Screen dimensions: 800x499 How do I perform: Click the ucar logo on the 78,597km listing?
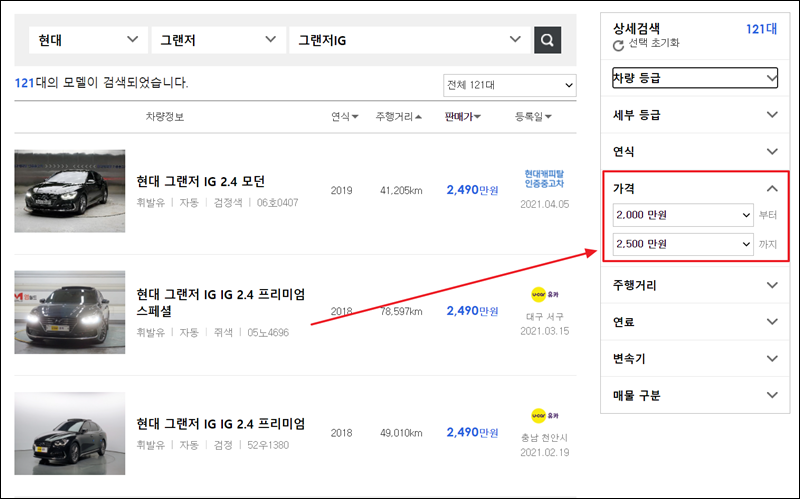point(545,294)
